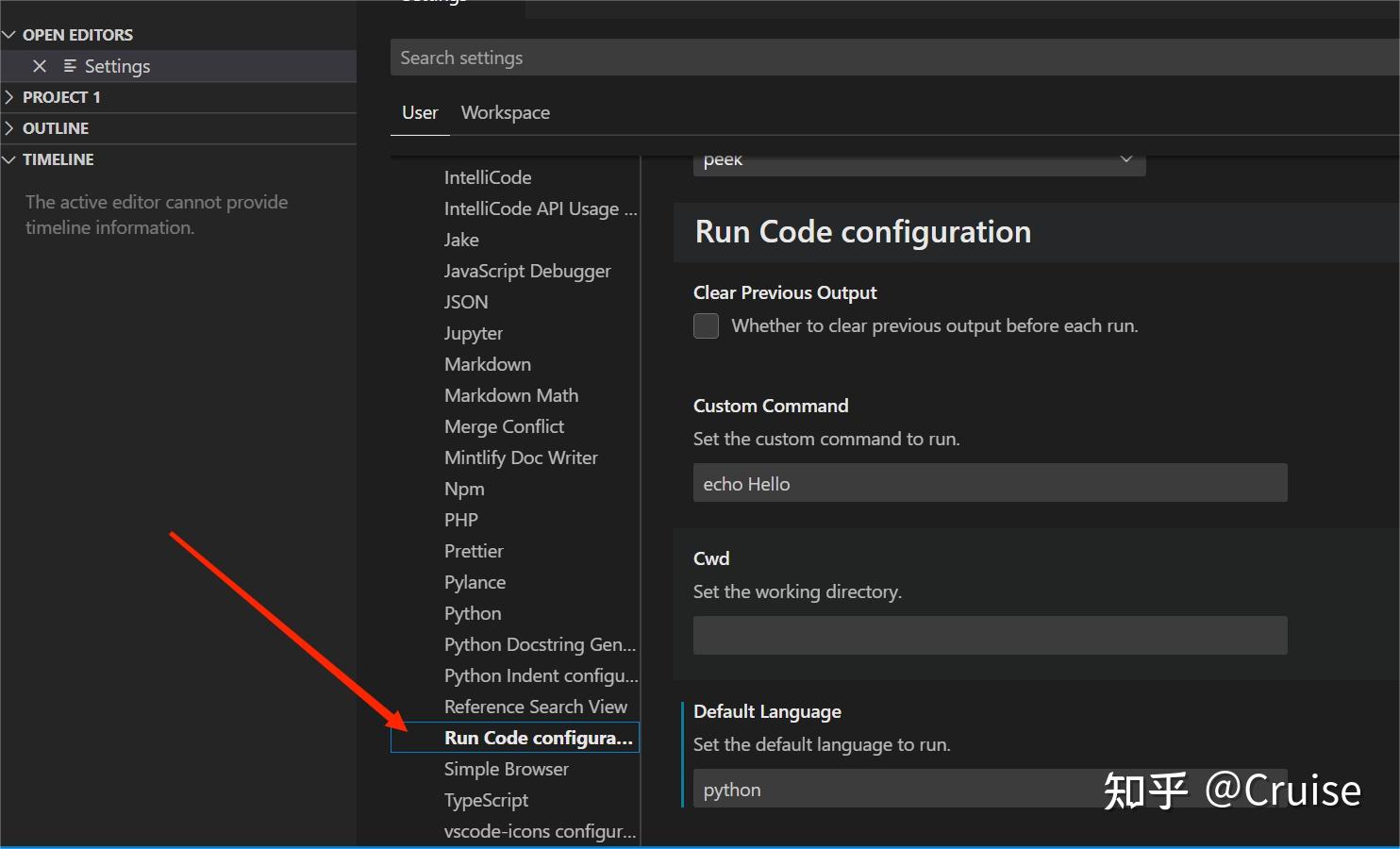Close the Settings editor tab
The width and height of the screenshot is (1400, 849).
click(x=40, y=66)
